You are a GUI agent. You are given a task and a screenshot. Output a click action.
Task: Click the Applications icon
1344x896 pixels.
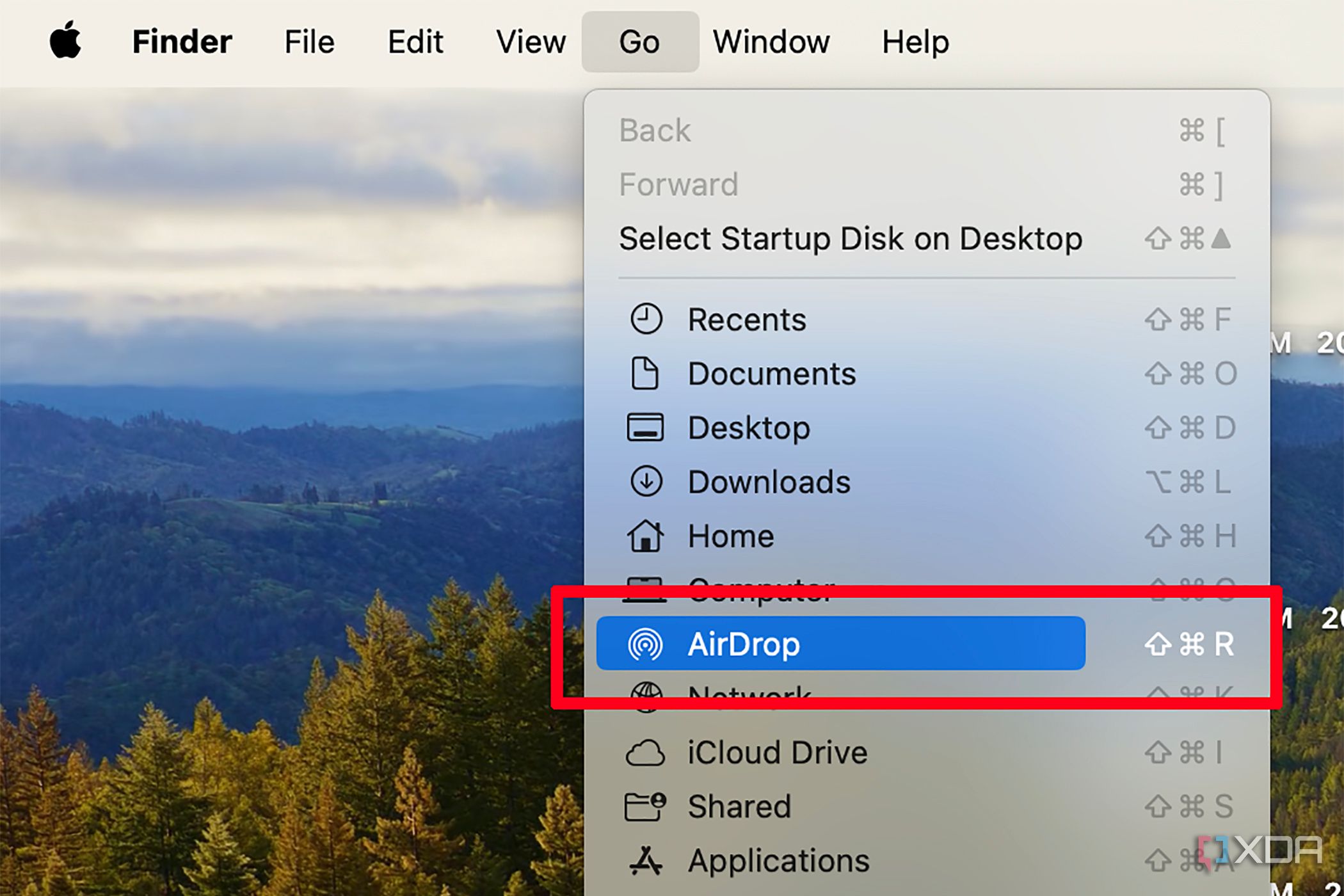coord(645,860)
